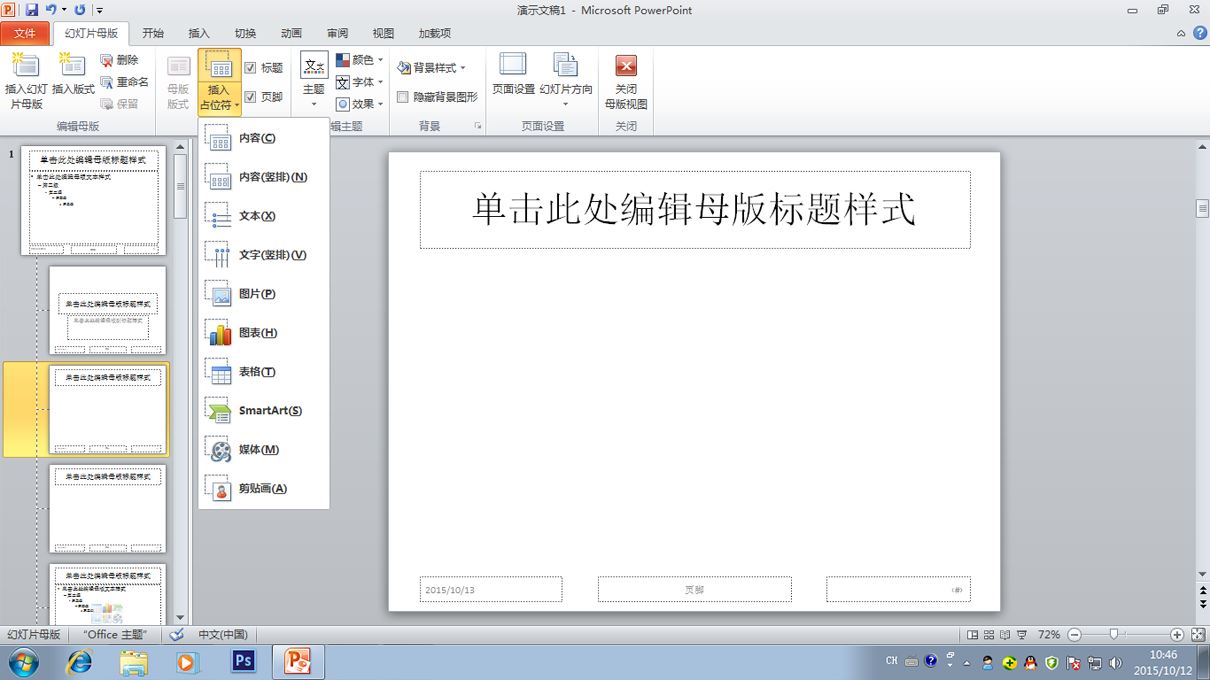Open Photoshop from the taskbar

243,661
